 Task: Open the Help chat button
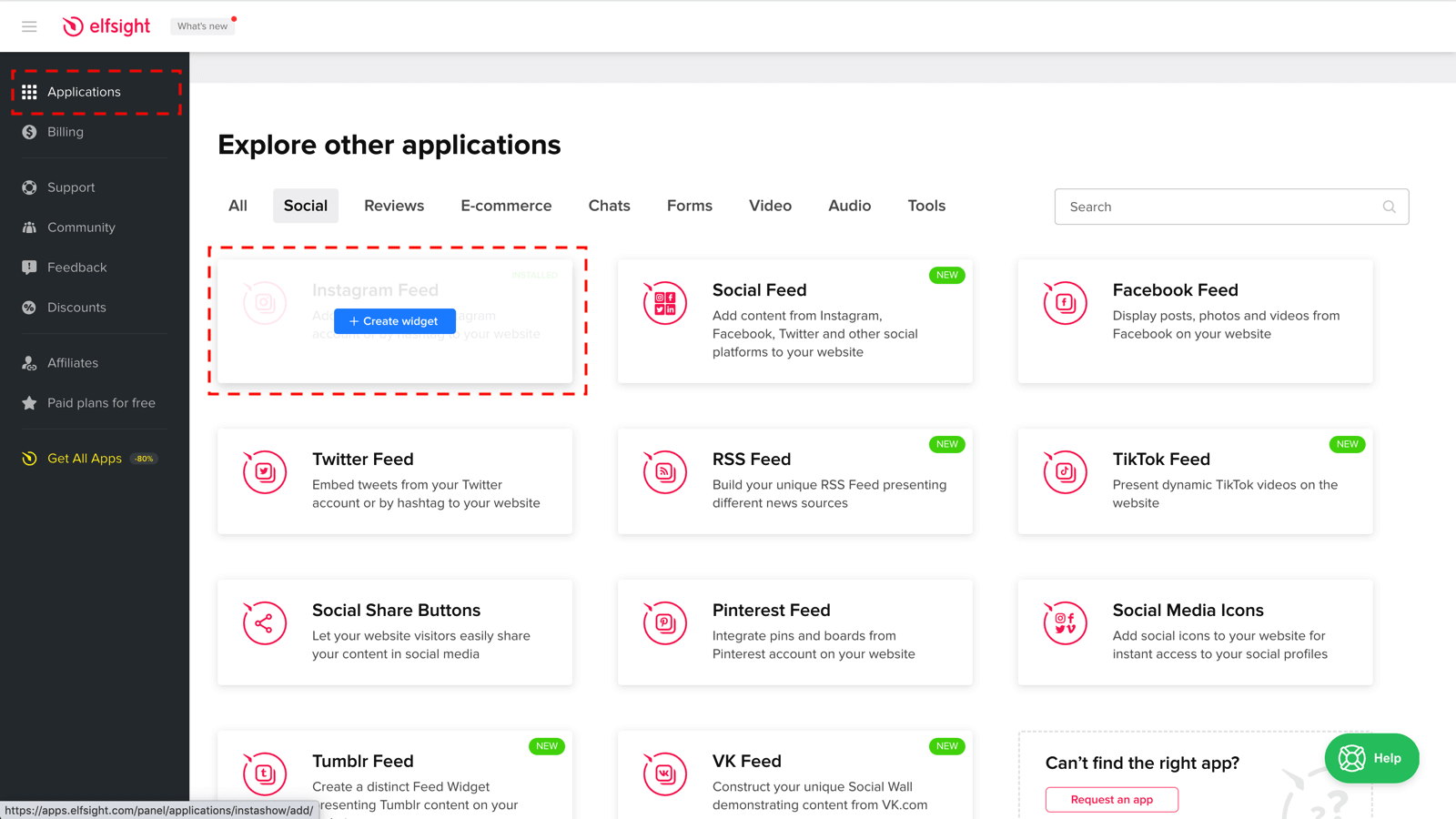pos(1371,758)
